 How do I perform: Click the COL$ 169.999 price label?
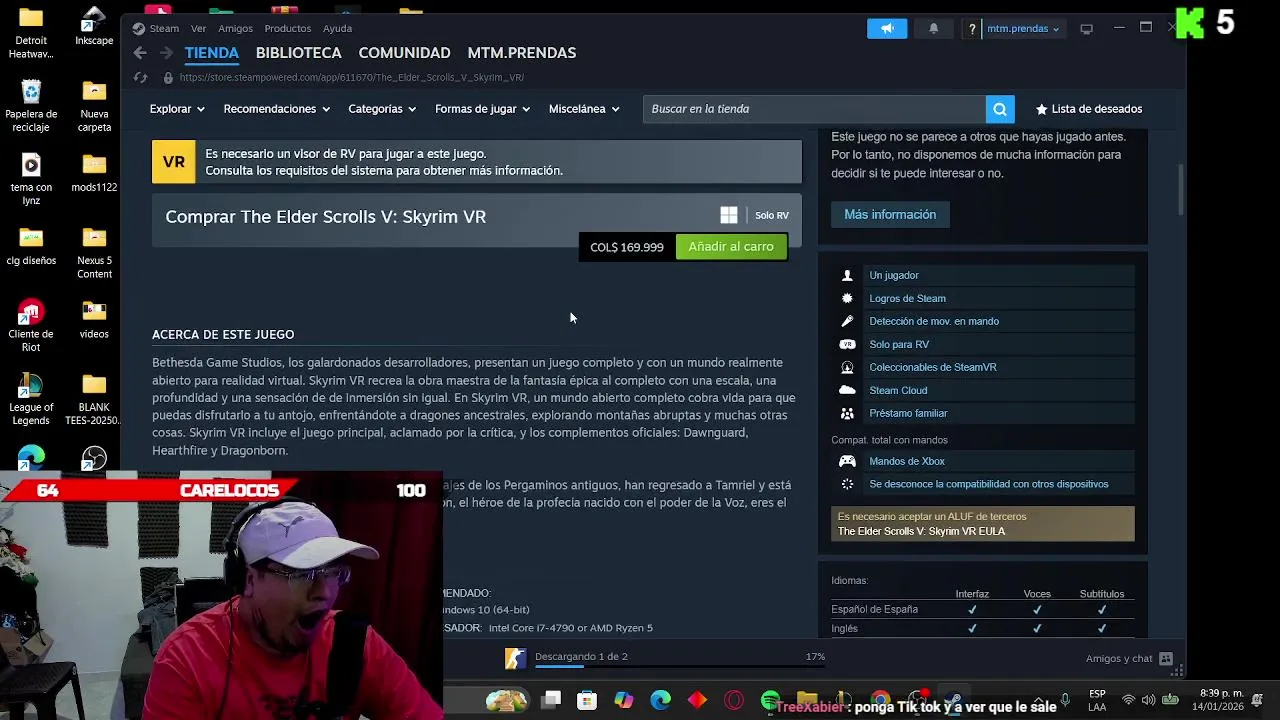627,247
